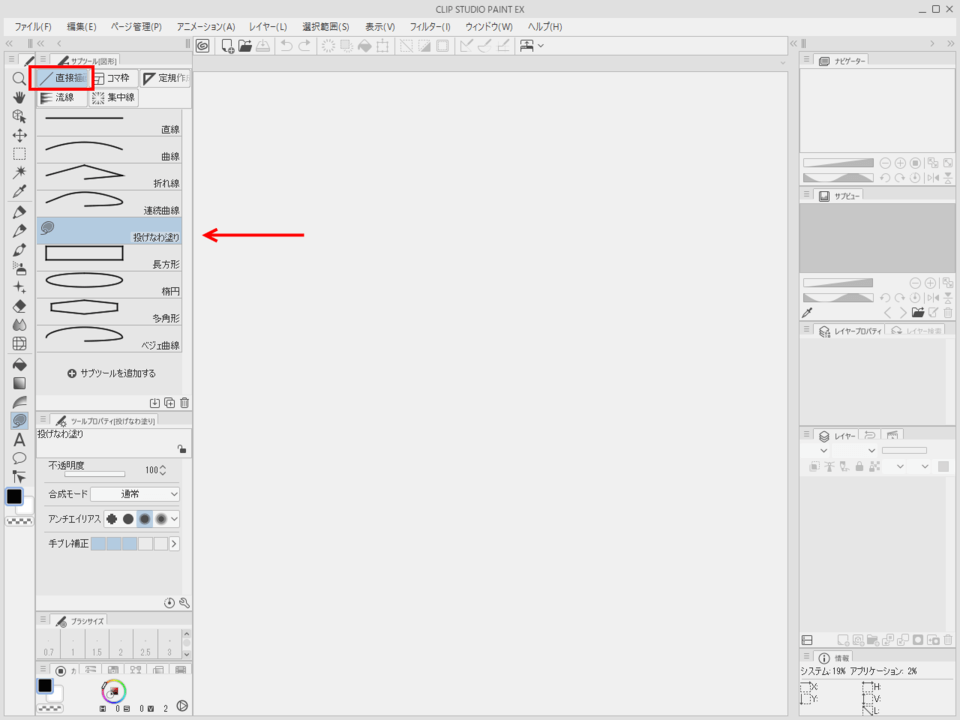The height and width of the screenshot is (720, 960).
Task: Open the navigator palette menu
Action: point(806,59)
